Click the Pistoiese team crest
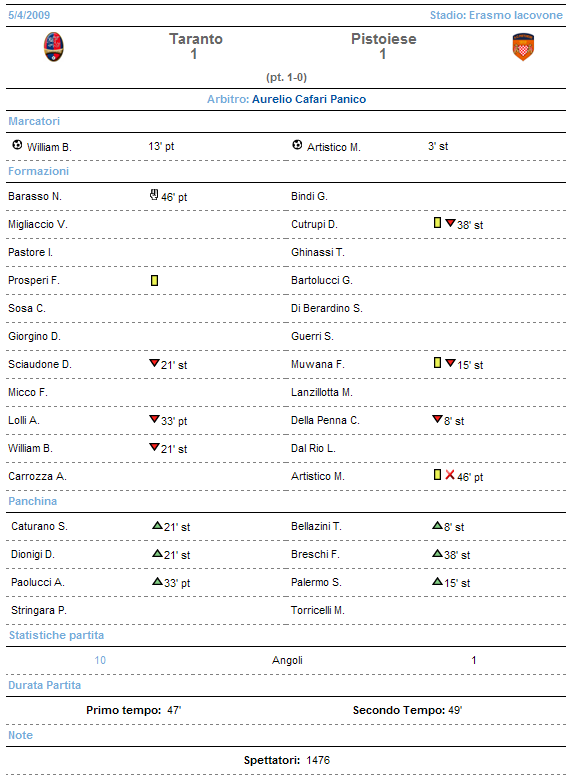 click(x=523, y=47)
